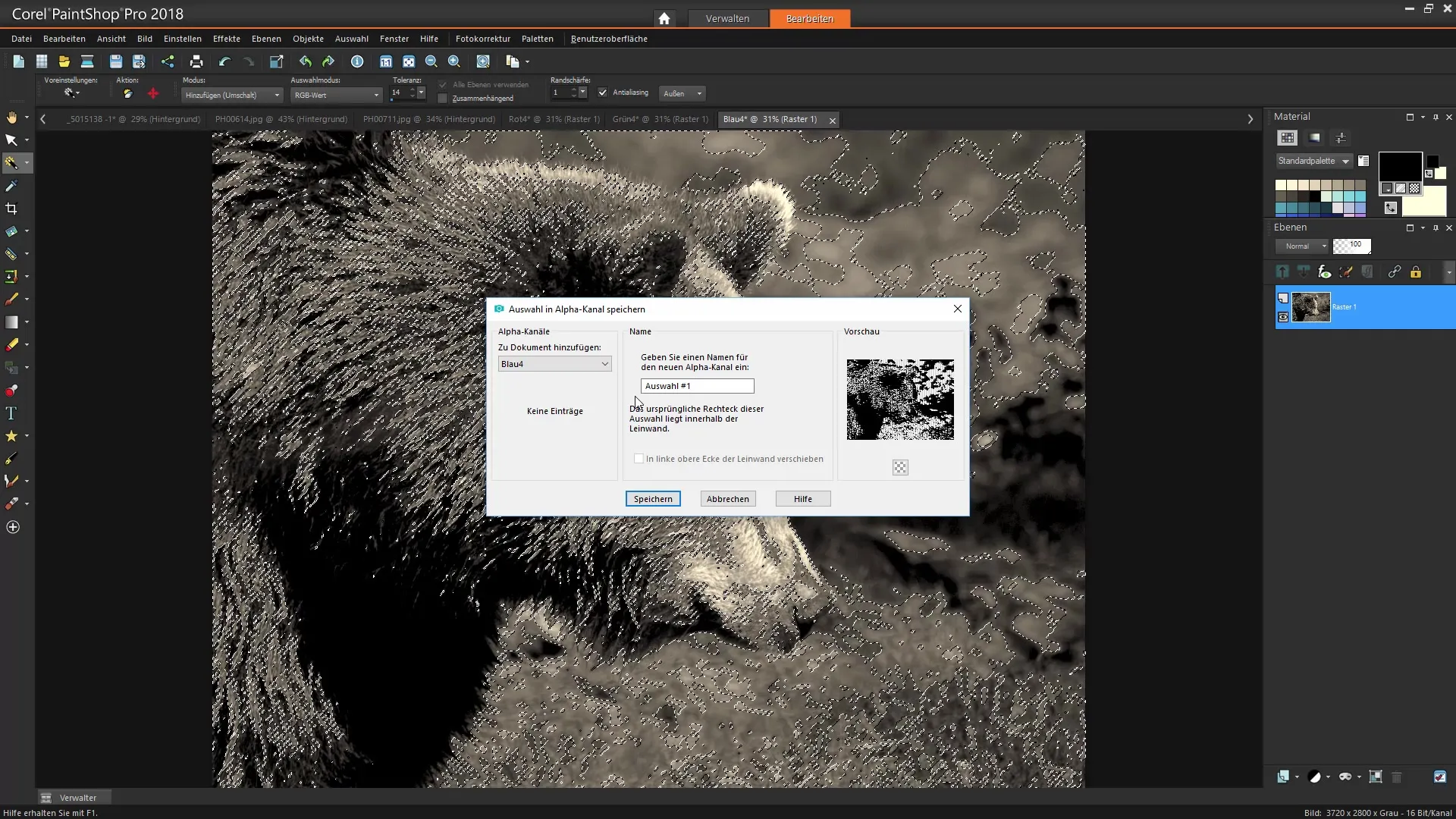Click the layer link chain icon
Screen dimensions: 1456x819
1394,272
